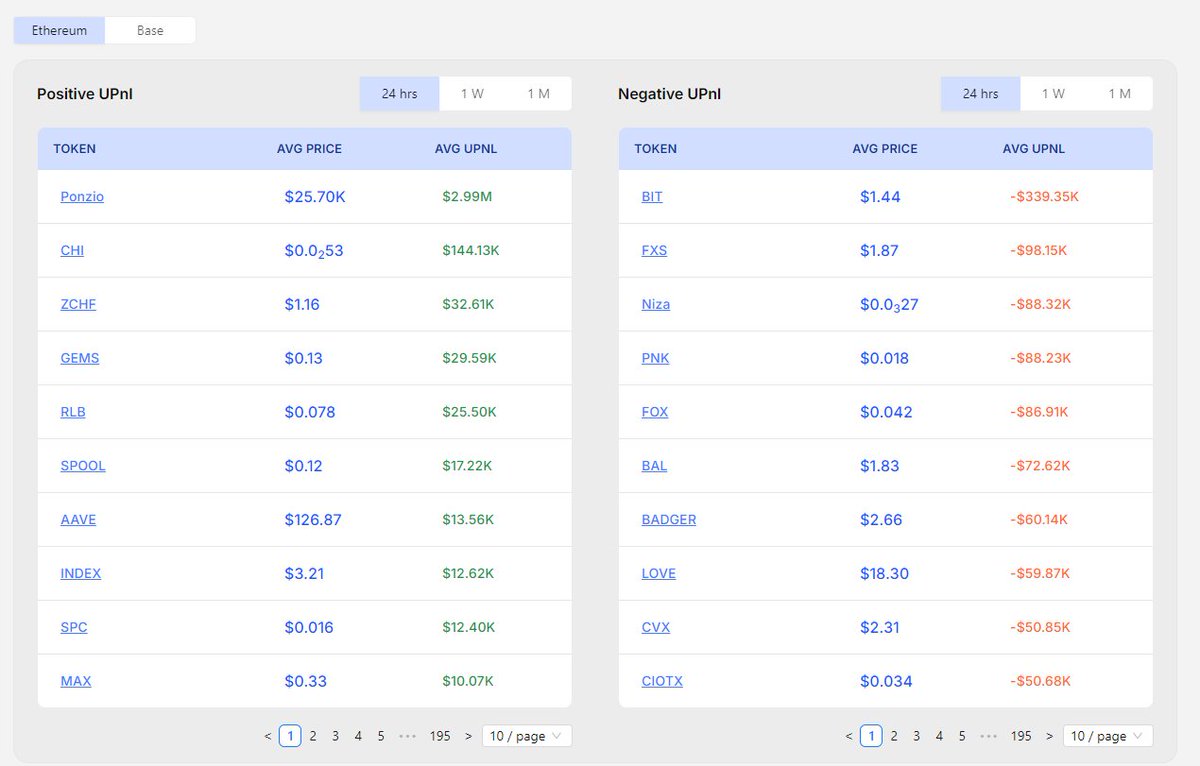This screenshot has width=1200, height=766.
Task: Select 1 M in Negative UPnl
Action: [x=1120, y=94]
